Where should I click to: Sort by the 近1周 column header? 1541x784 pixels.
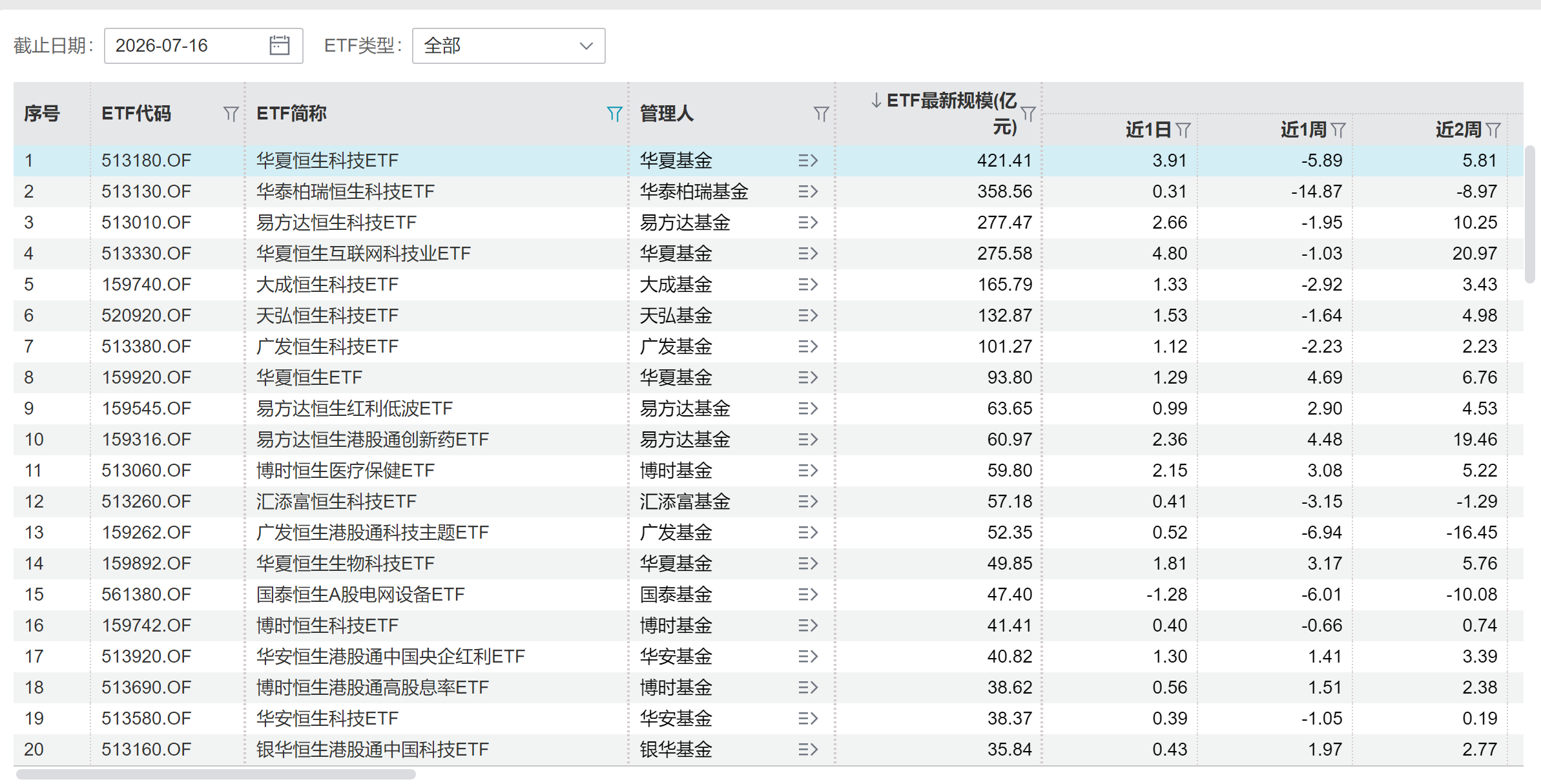click(1303, 130)
